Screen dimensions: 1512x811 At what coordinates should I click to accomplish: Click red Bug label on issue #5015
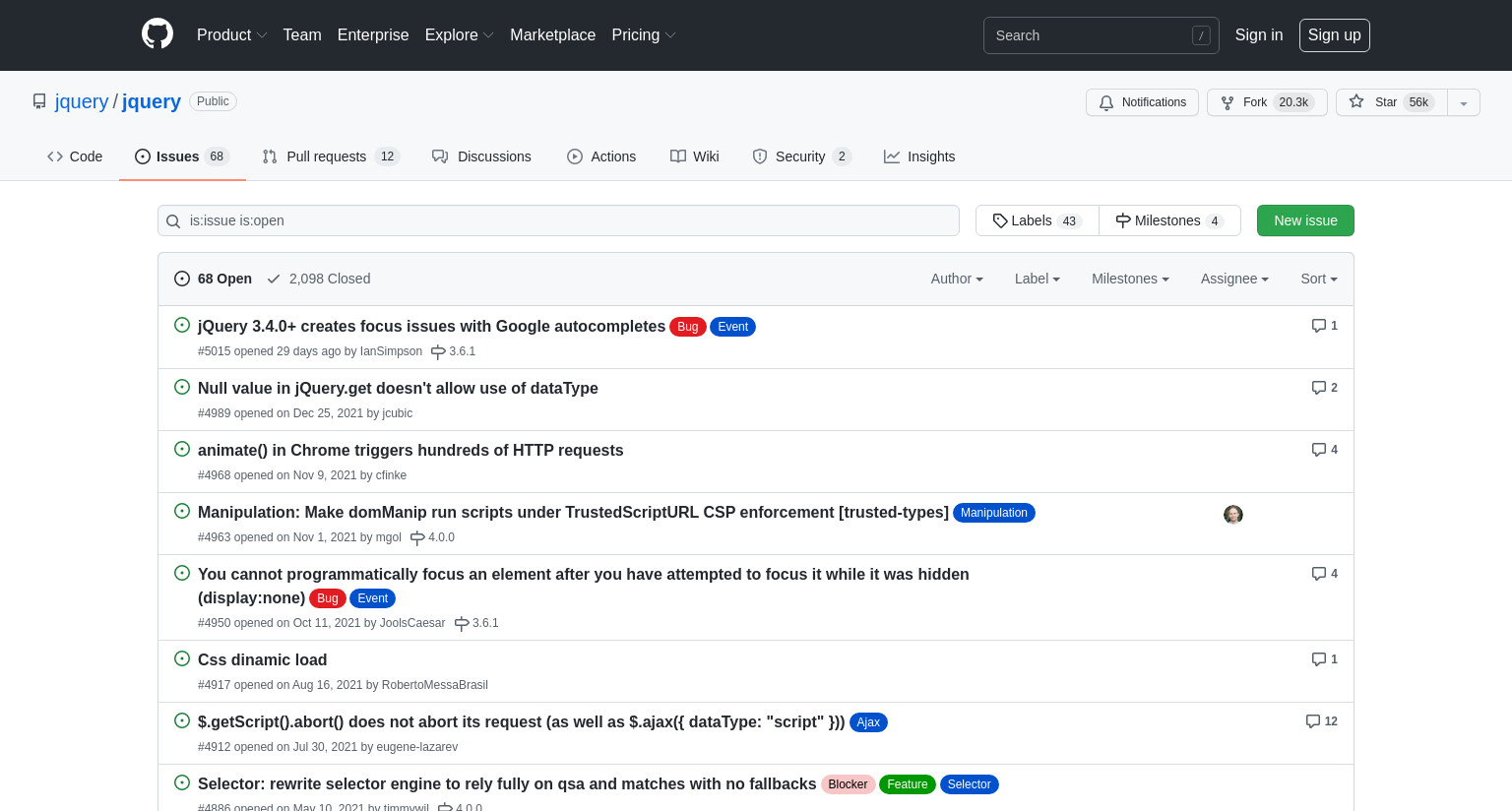click(687, 327)
